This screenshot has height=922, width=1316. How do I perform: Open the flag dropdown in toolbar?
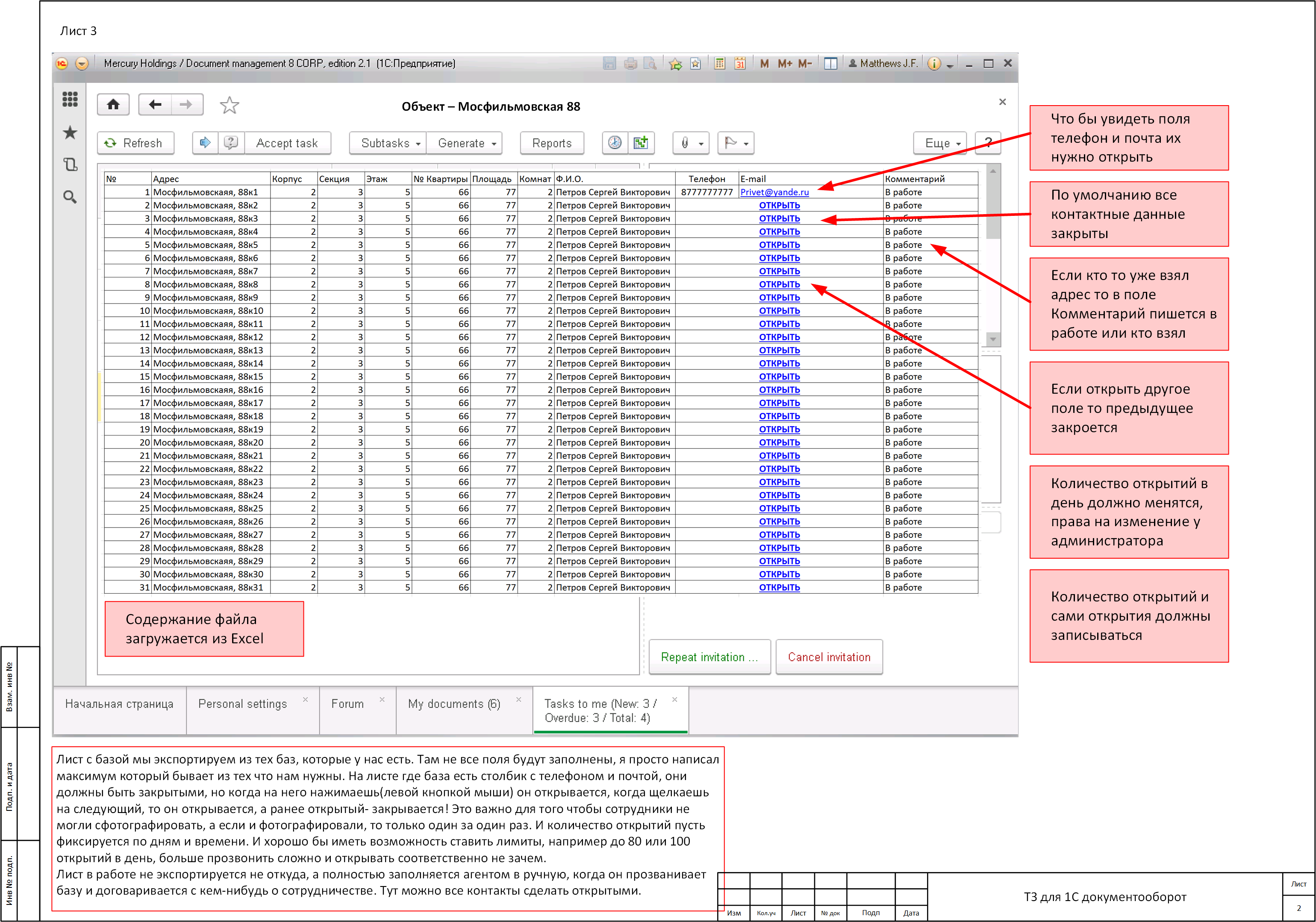pos(736,143)
